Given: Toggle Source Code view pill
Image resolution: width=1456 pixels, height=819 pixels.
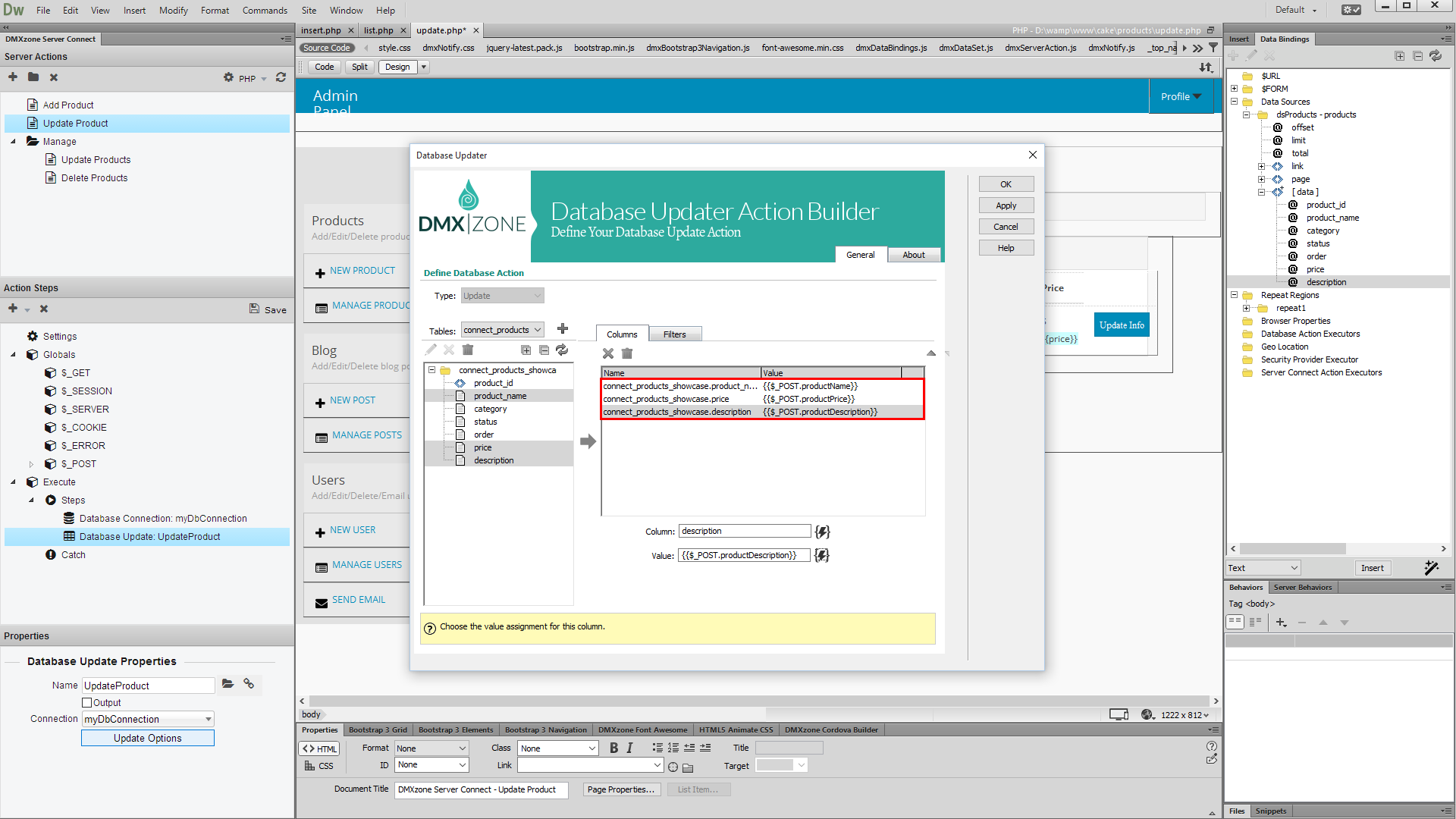Looking at the screenshot, I should coord(327,48).
